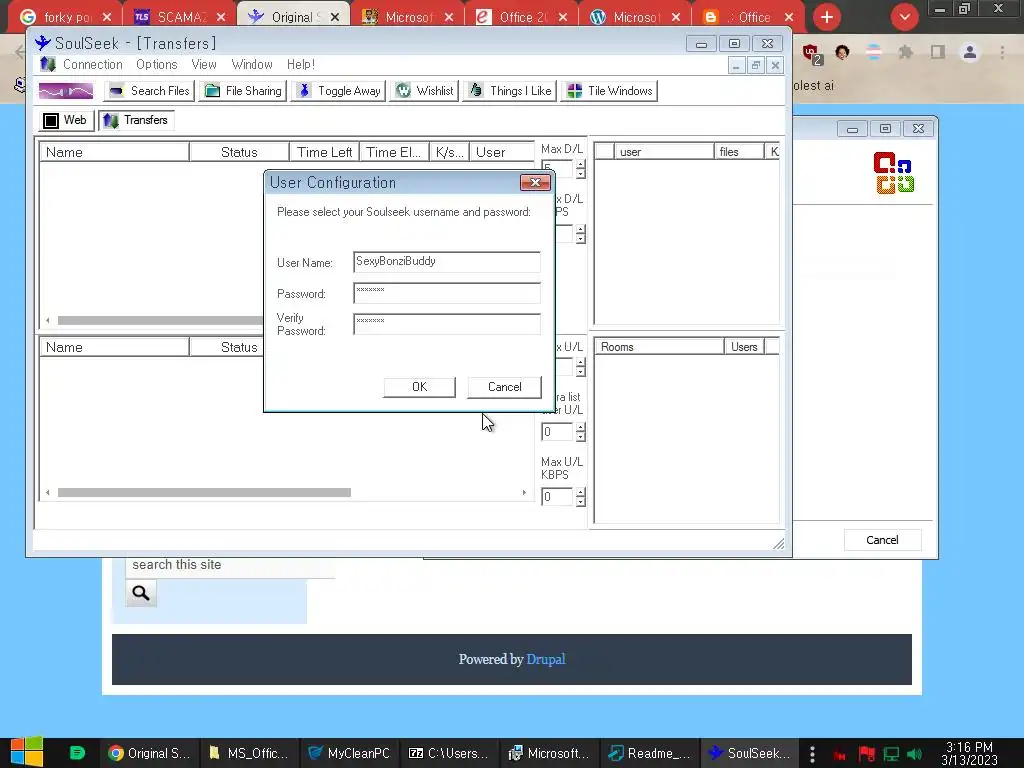The image size is (1024, 768).
Task: Click the files column header in user list
Action: coord(739,152)
